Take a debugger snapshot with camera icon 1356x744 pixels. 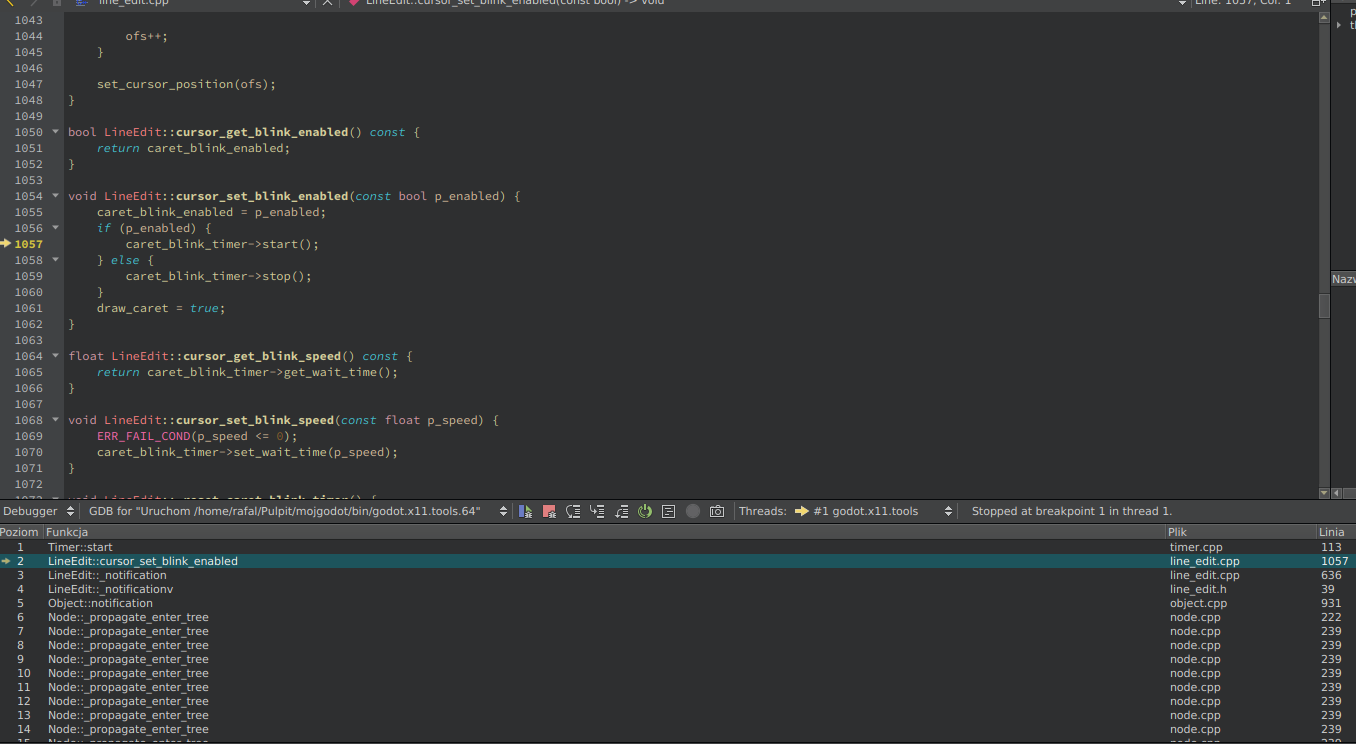click(x=717, y=511)
